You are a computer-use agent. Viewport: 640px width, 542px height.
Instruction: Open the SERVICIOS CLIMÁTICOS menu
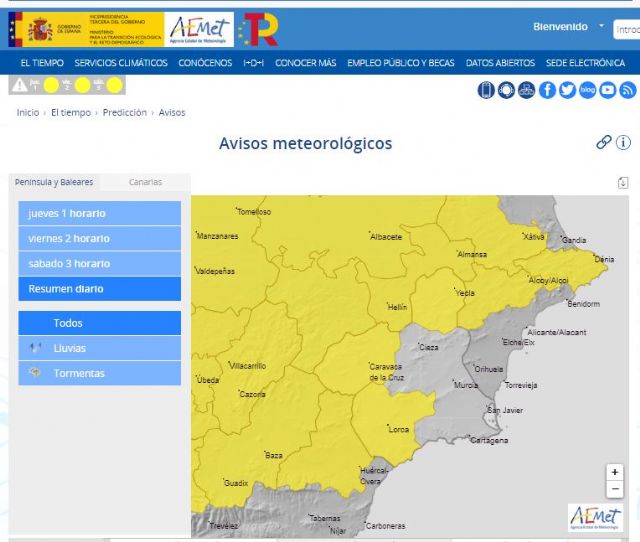[121, 63]
